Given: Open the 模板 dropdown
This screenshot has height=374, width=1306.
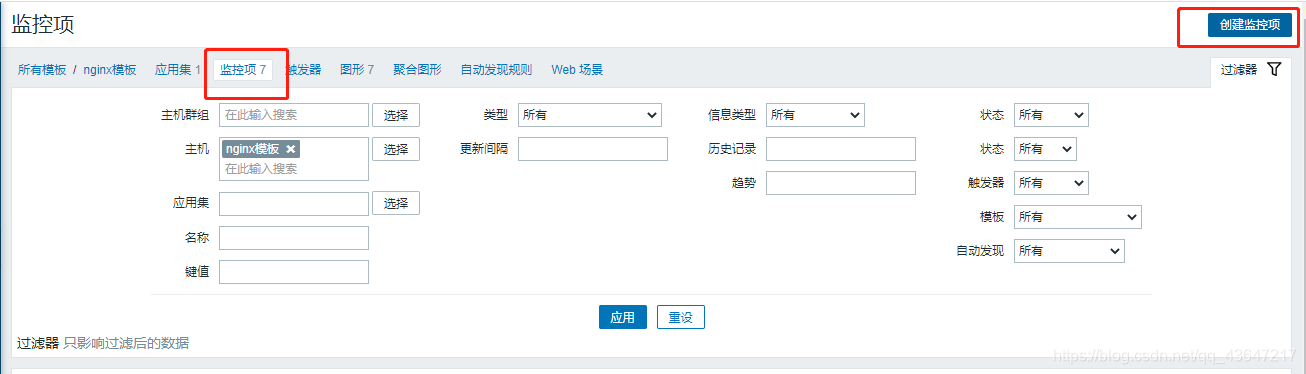Looking at the screenshot, I should point(1078,217).
